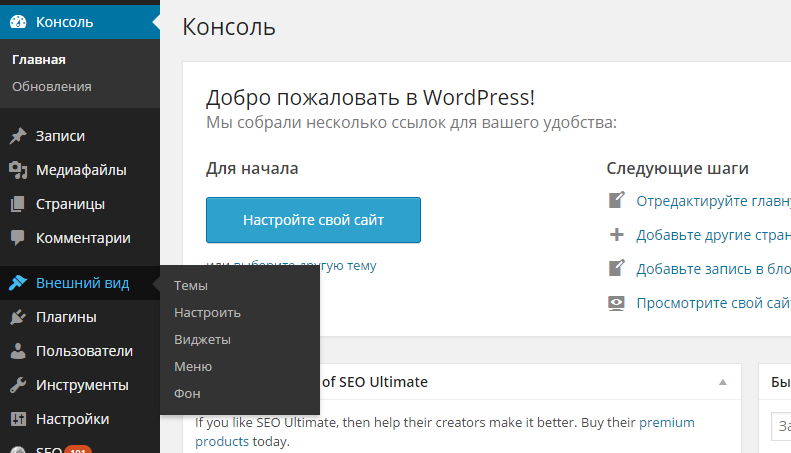The image size is (791, 453).
Task: Go to the Медиафайлы section
Action: coord(80,170)
